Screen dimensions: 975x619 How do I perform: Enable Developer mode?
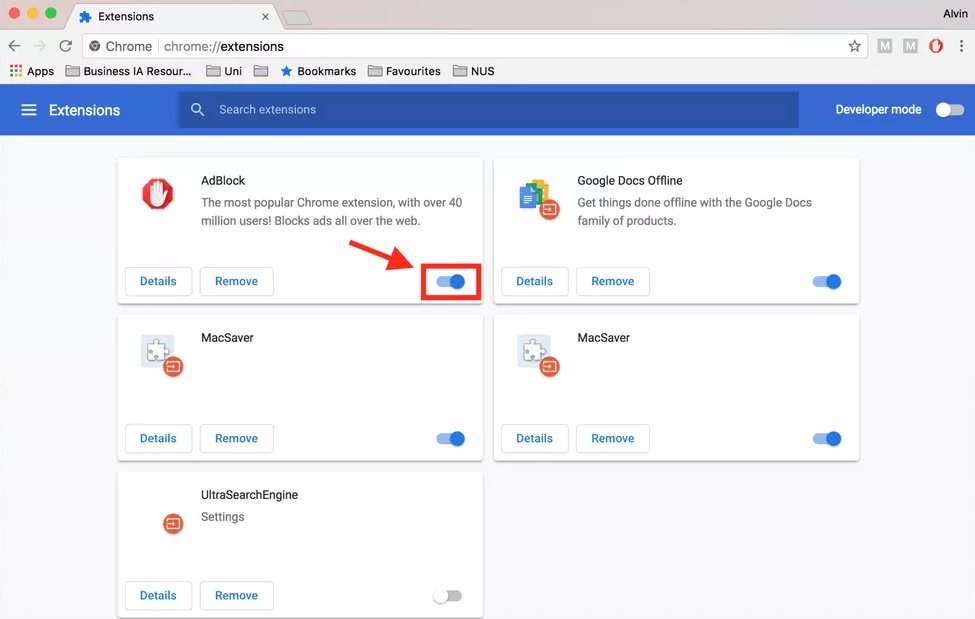(950, 110)
